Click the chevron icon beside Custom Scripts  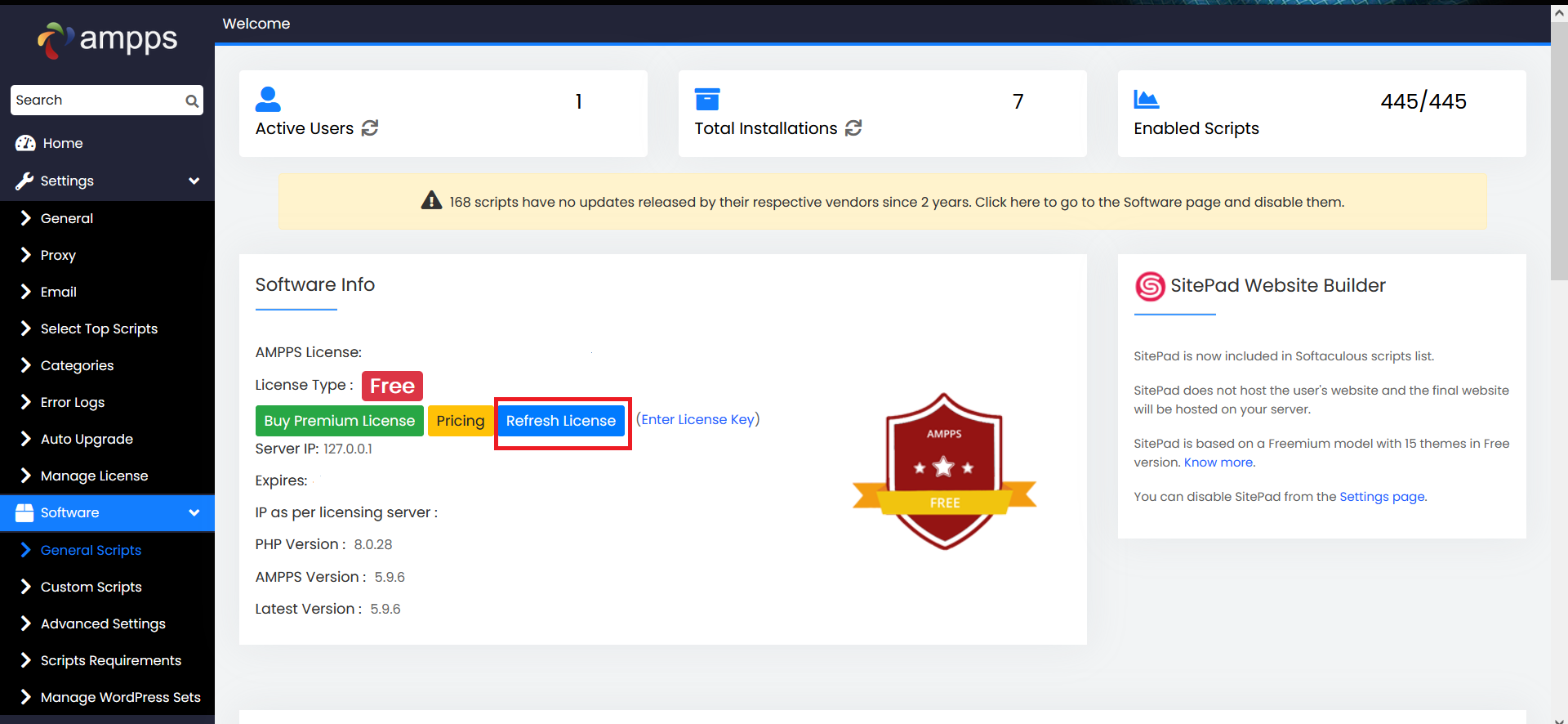point(25,587)
